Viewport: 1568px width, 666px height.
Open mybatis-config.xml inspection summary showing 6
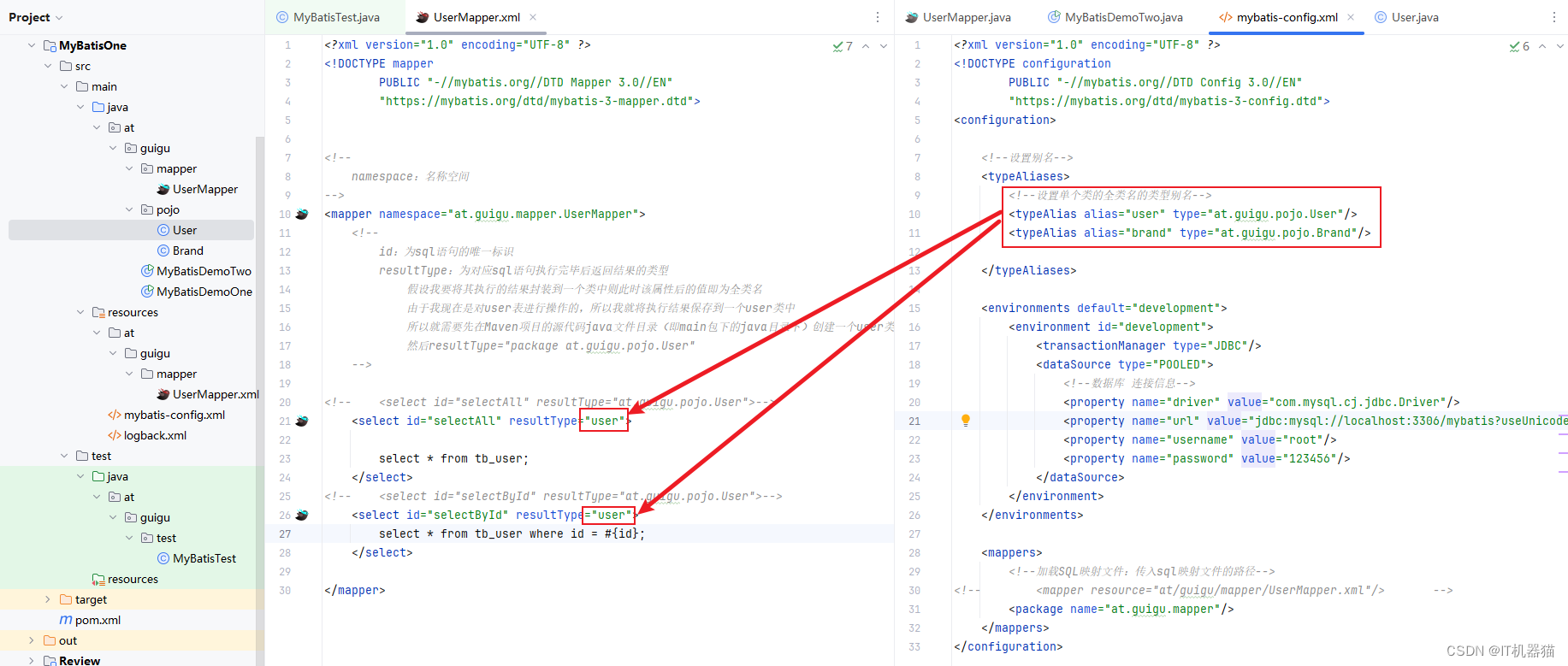pos(1520,46)
